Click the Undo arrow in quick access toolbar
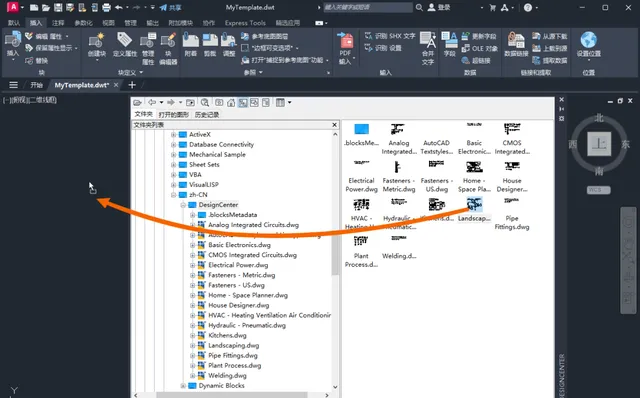This screenshot has width=640, height=398. click(118, 7)
